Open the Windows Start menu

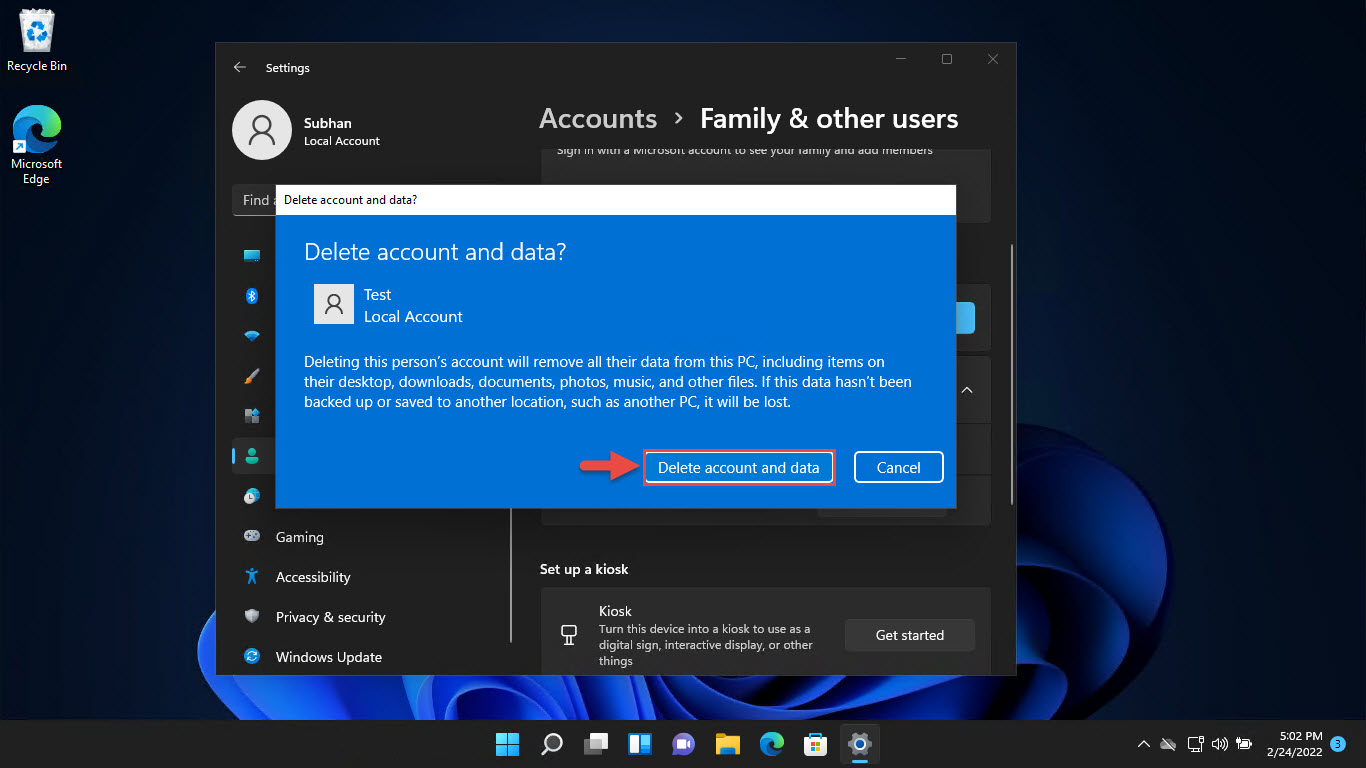(508, 744)
